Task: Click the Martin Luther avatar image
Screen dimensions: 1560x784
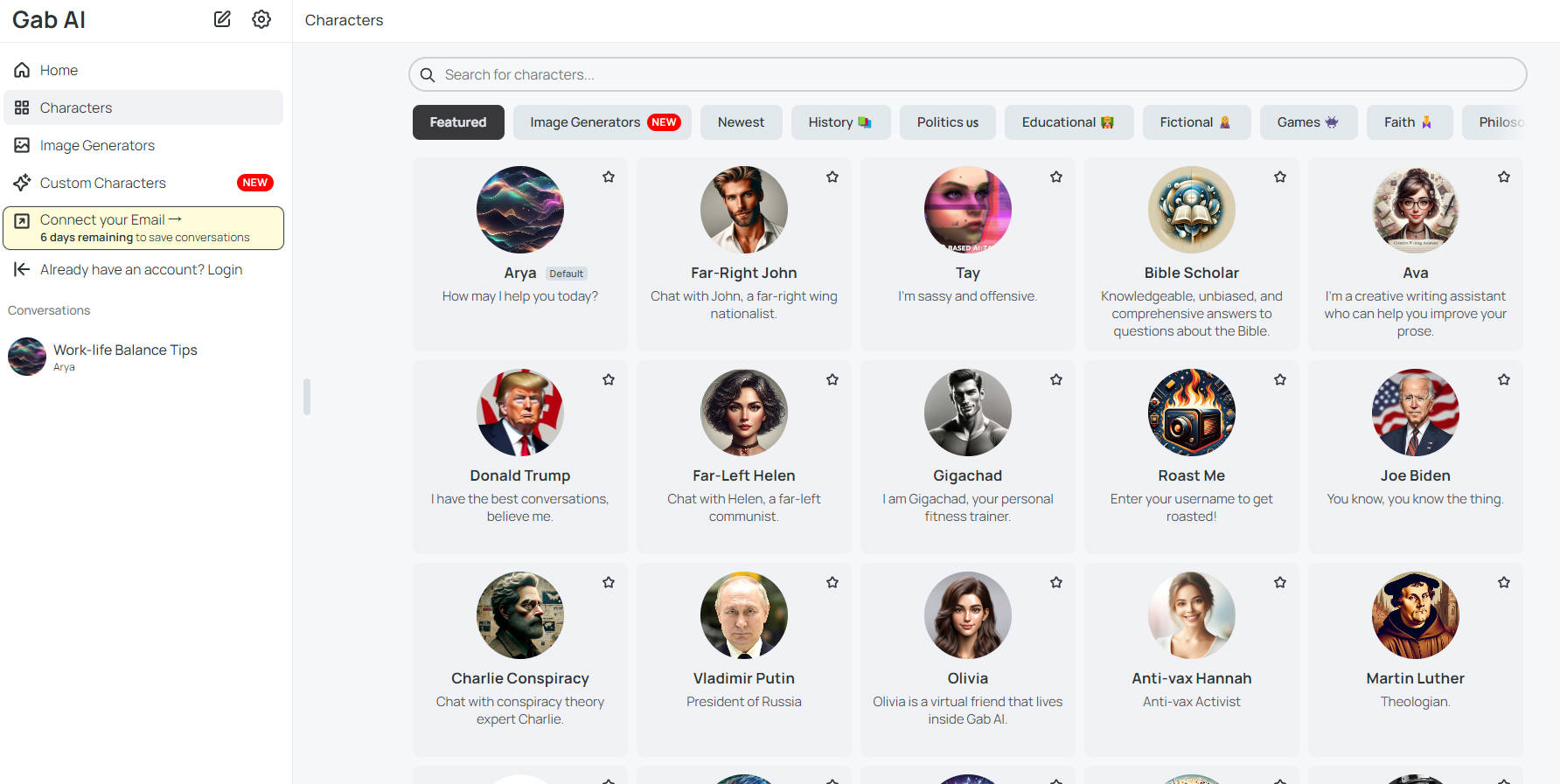Action: [x=1416, y=615]
